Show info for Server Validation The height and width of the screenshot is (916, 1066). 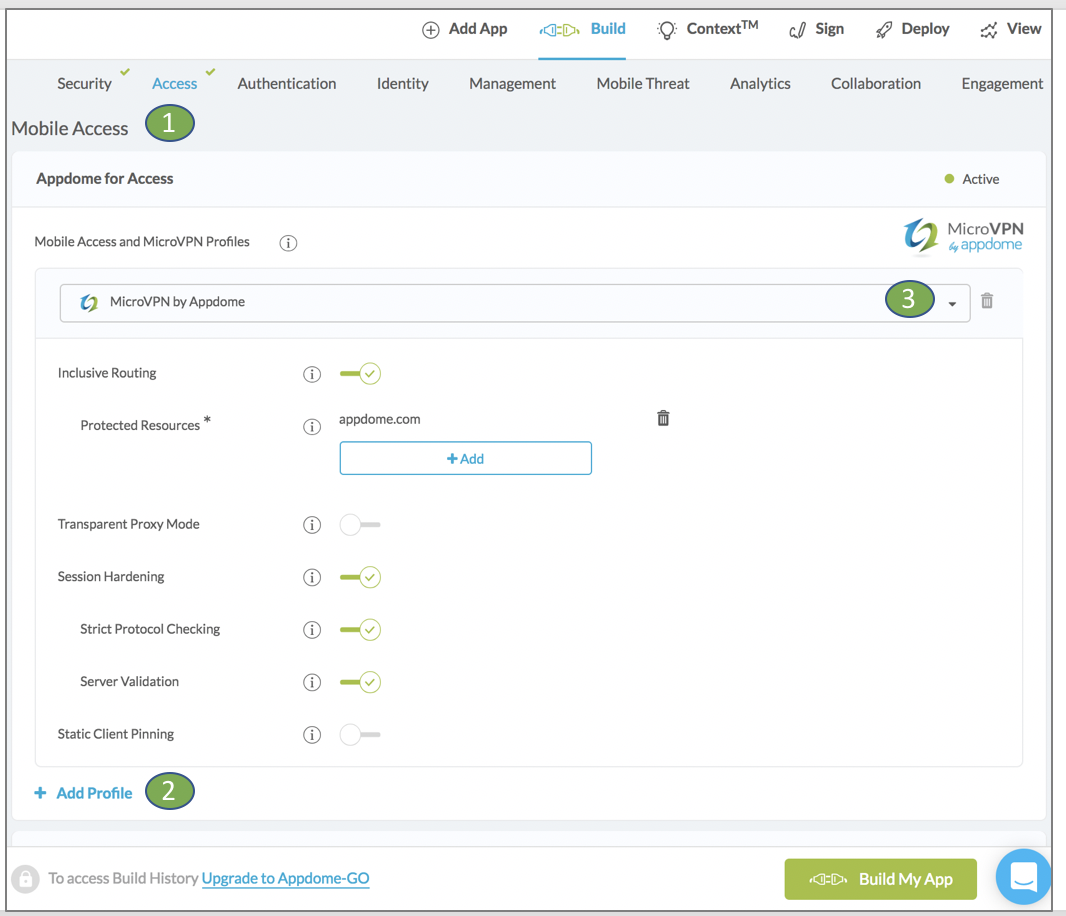312,682
